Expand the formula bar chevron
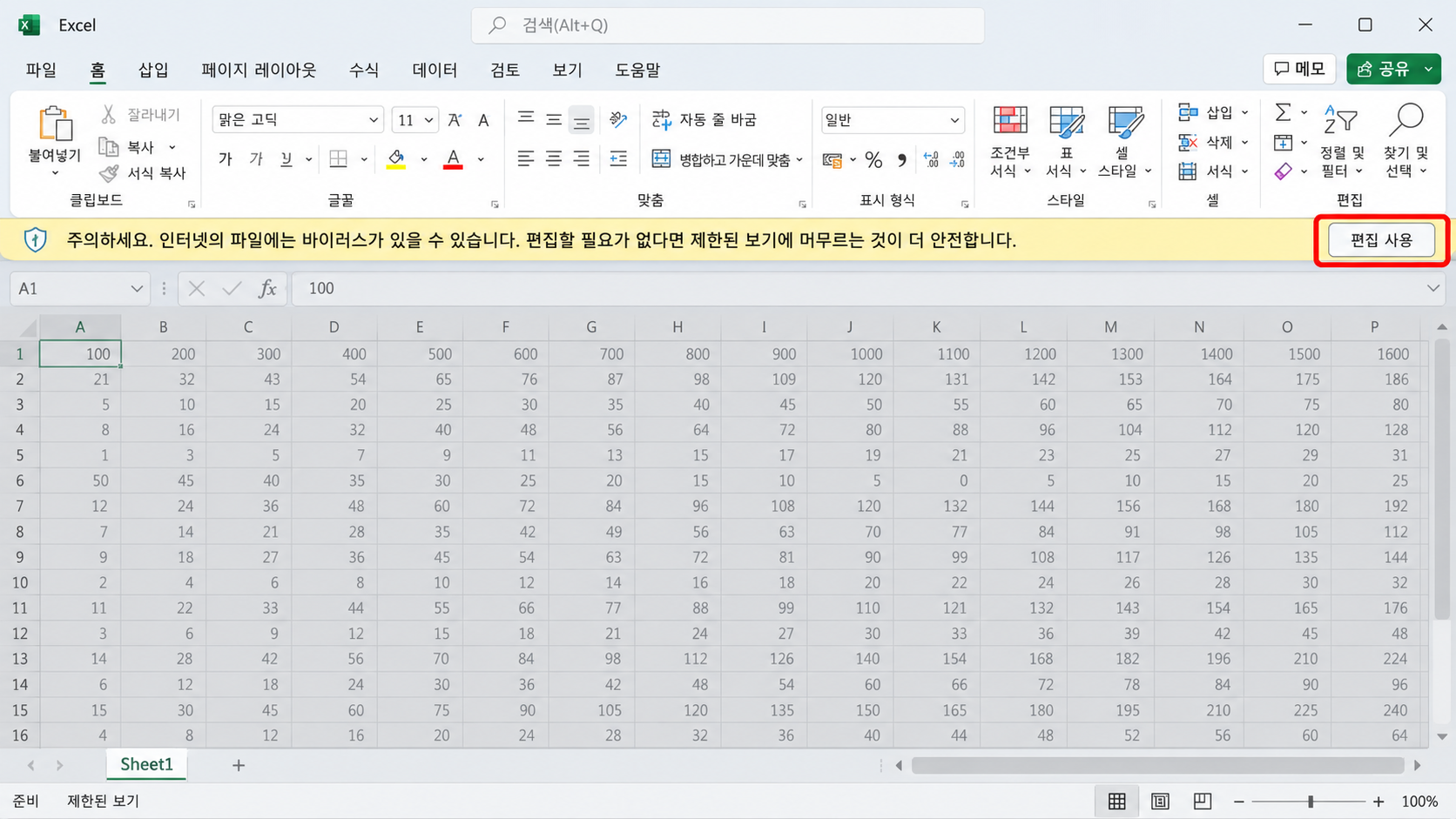This screenshot has height=819, width=1456. pyautogui.click(x=1433, y=288)
